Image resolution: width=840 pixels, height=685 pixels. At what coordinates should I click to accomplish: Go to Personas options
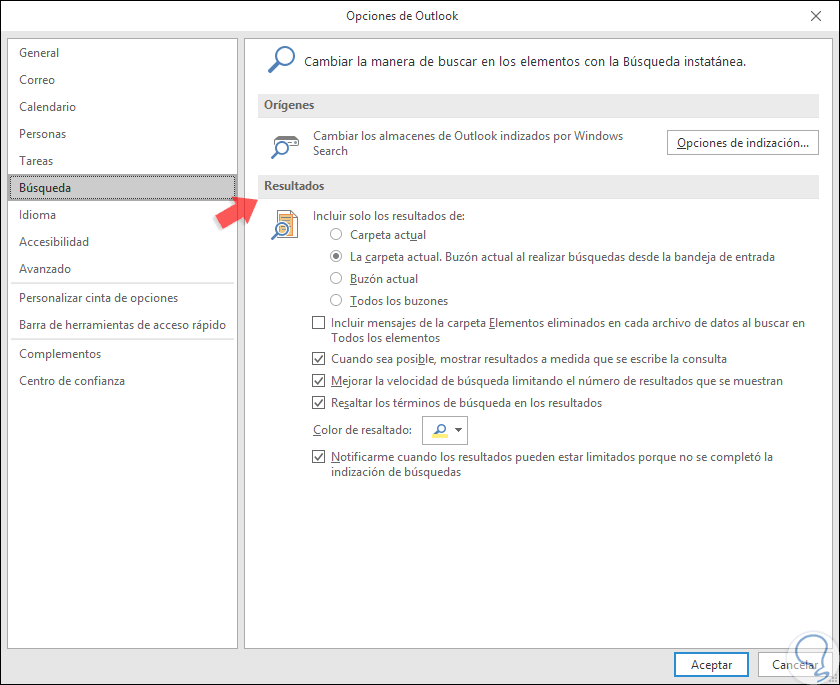[122, 134]
